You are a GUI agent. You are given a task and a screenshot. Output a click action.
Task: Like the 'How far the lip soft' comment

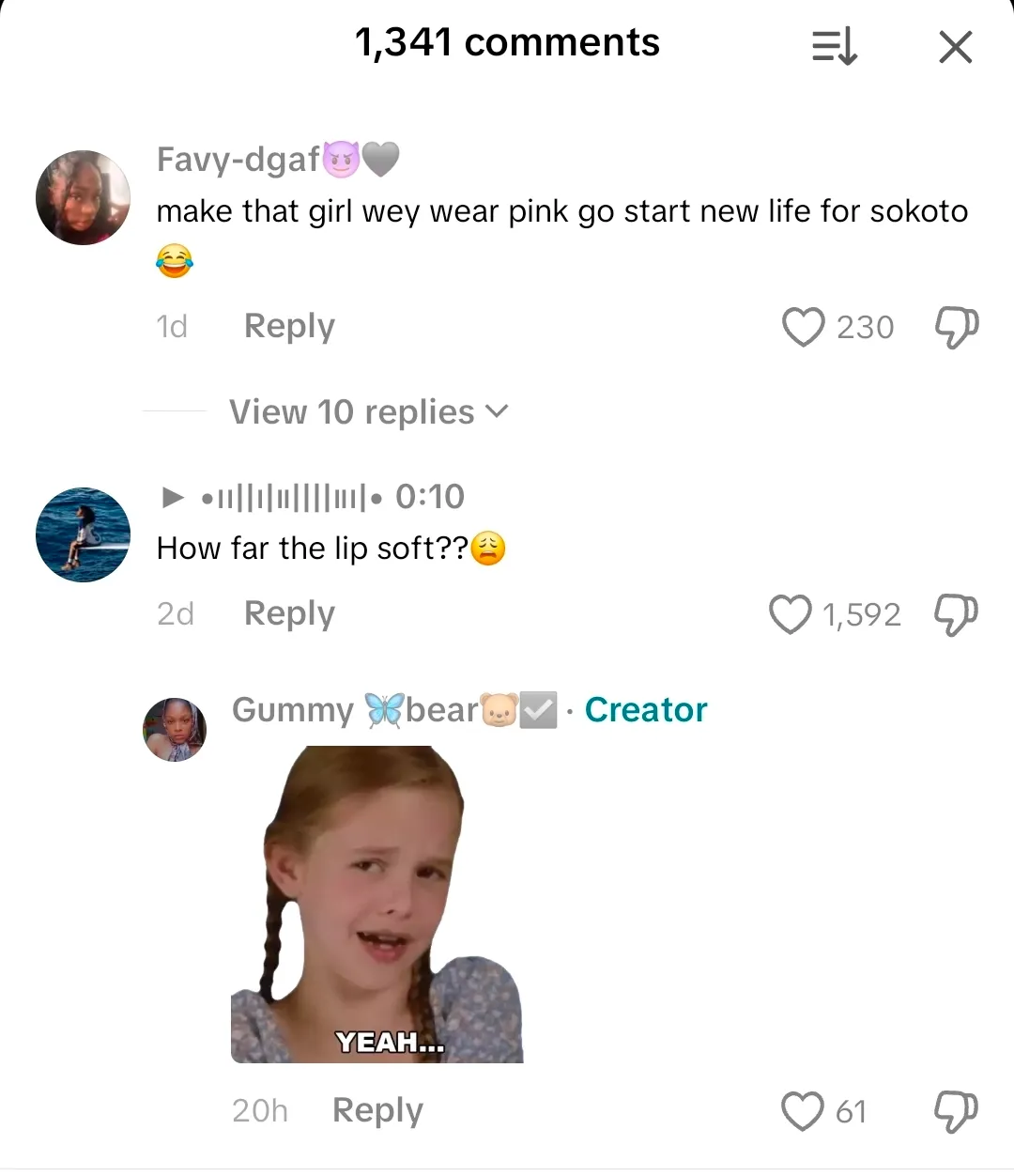790,614
